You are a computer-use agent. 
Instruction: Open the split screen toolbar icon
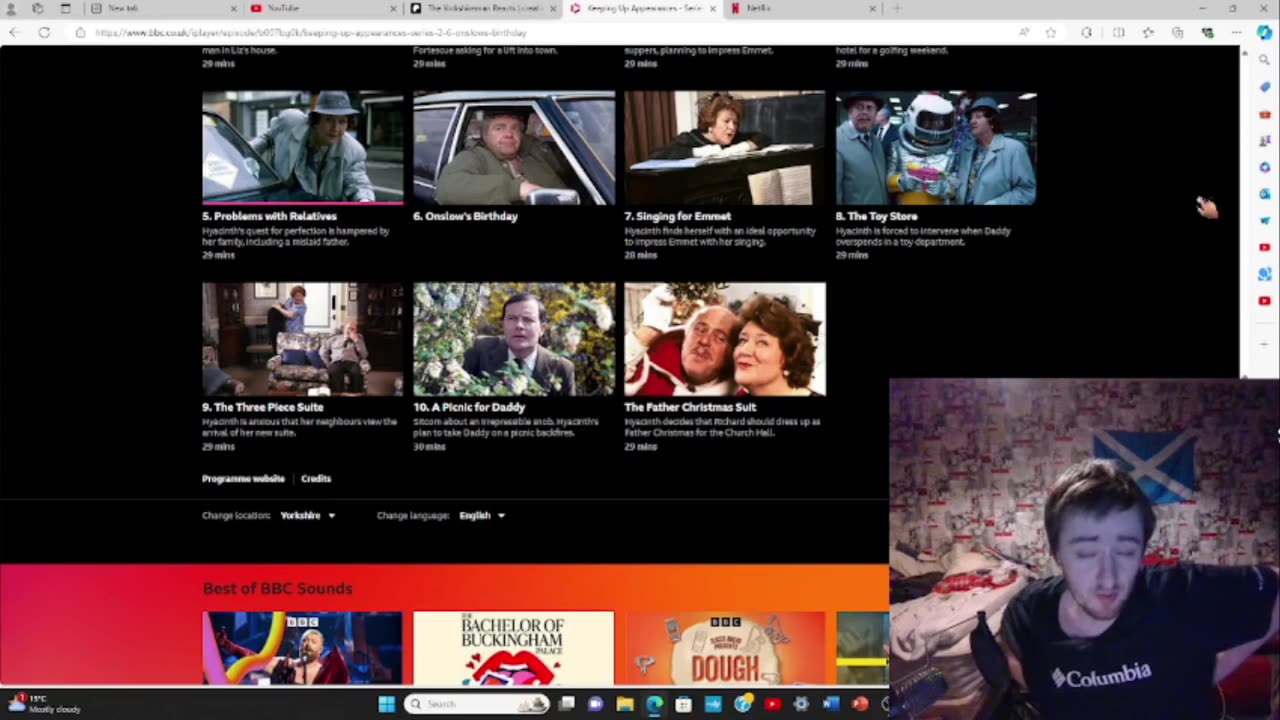pos(1118,33)
